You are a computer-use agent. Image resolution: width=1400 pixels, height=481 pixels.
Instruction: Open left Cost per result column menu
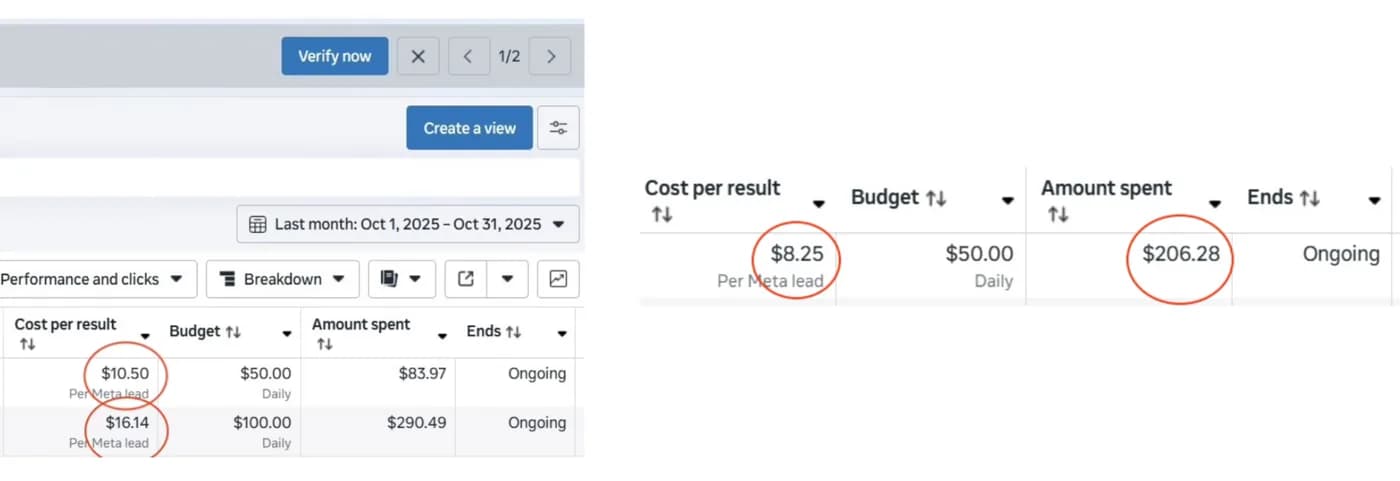[146, 335]
